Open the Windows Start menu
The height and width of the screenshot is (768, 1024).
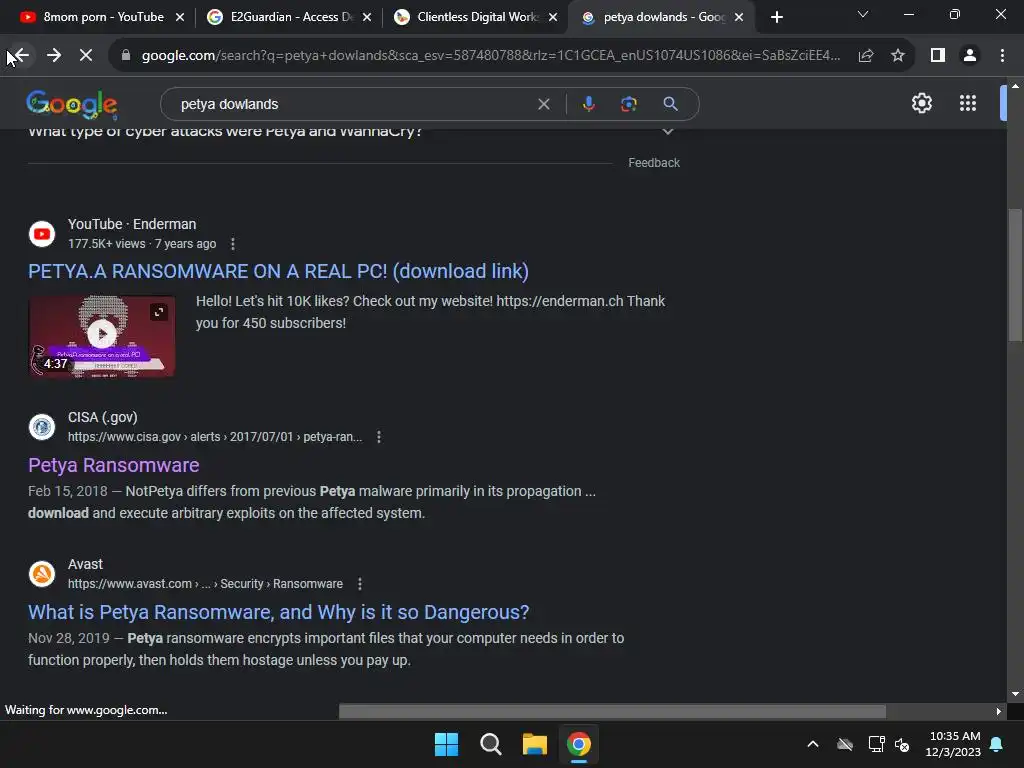(x=447, y=744)
